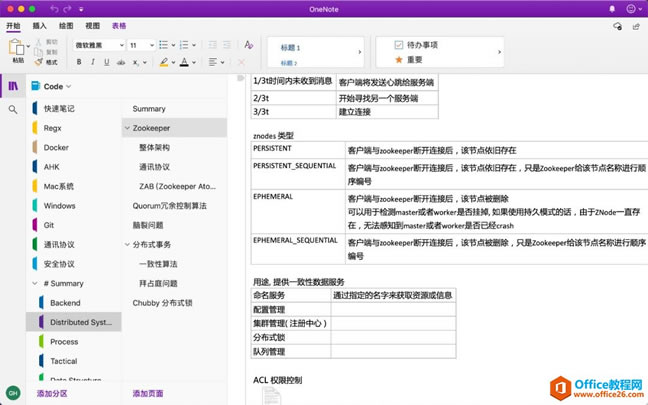Apply bulleted list formatting
648x405 pixels.
[164, 45]
